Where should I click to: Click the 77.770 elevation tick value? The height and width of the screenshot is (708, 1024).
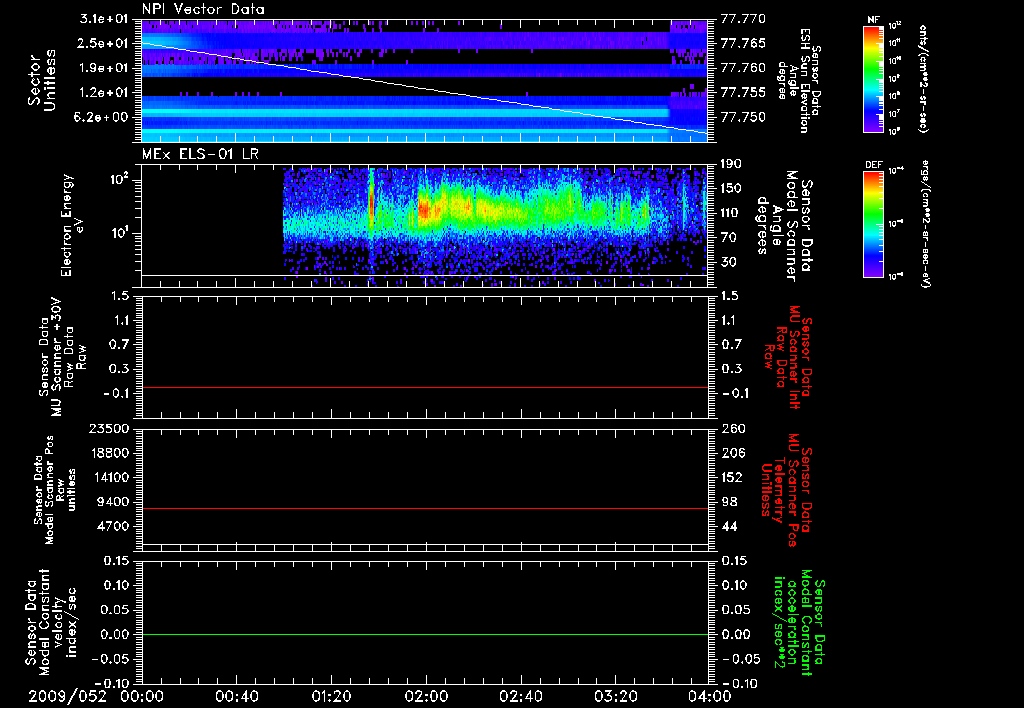(743, 19)
